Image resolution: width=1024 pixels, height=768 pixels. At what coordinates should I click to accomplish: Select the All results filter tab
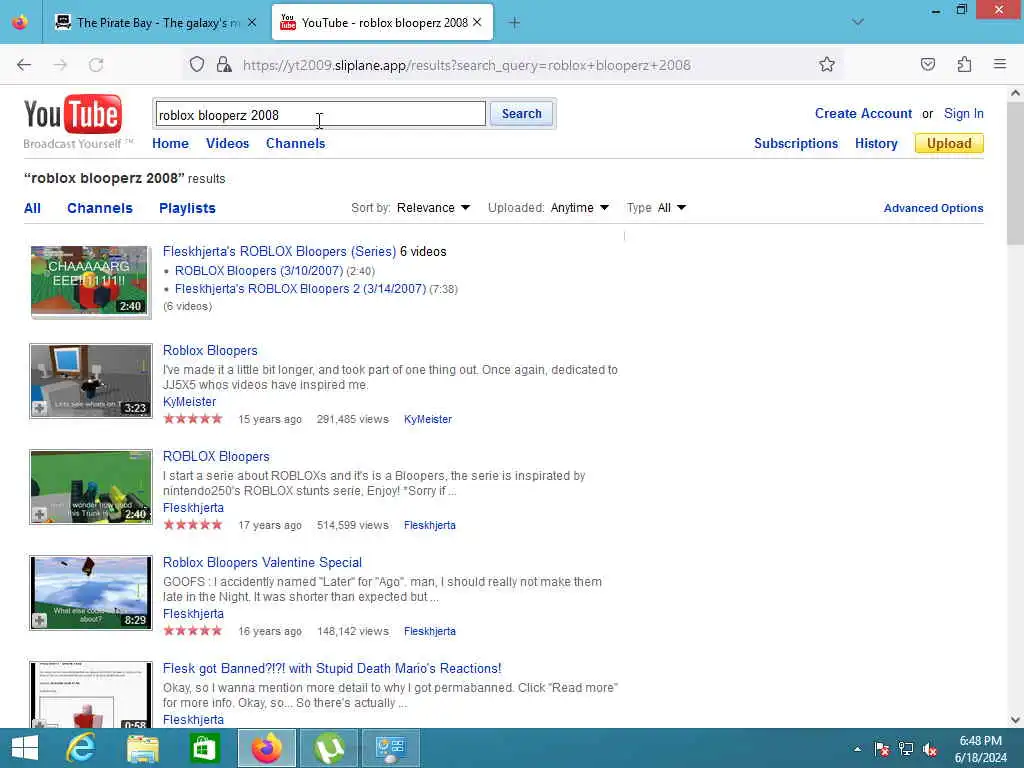pos(32,208)
